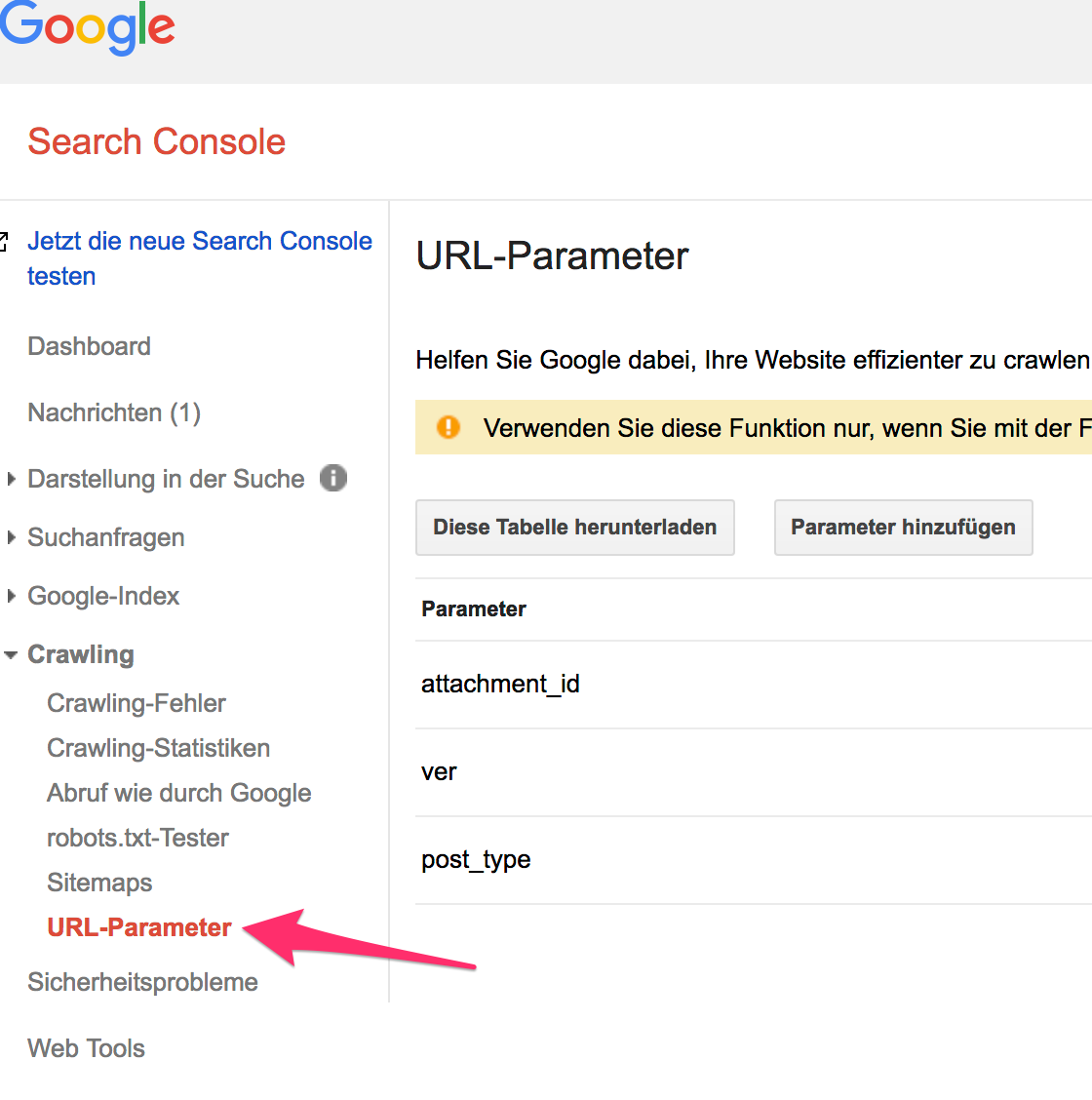Expand the Google-Index section arrow
The height and width of the screenshot is (1100, 1092).
(12, 596)
